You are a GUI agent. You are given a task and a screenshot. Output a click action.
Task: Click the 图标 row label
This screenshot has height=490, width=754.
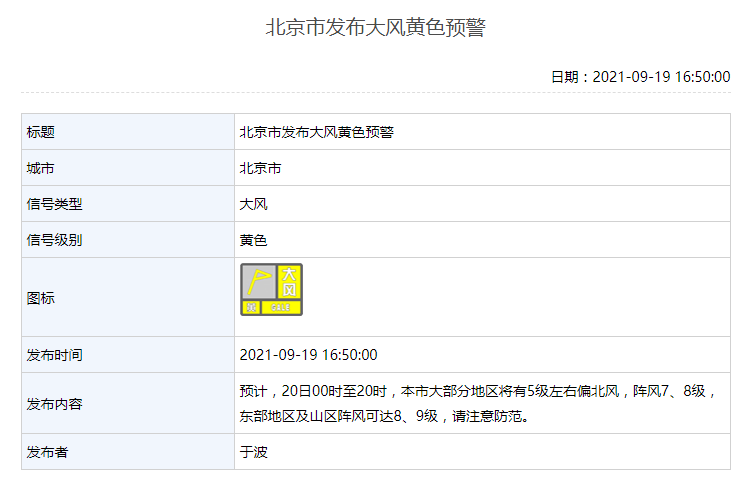[41, 298]
